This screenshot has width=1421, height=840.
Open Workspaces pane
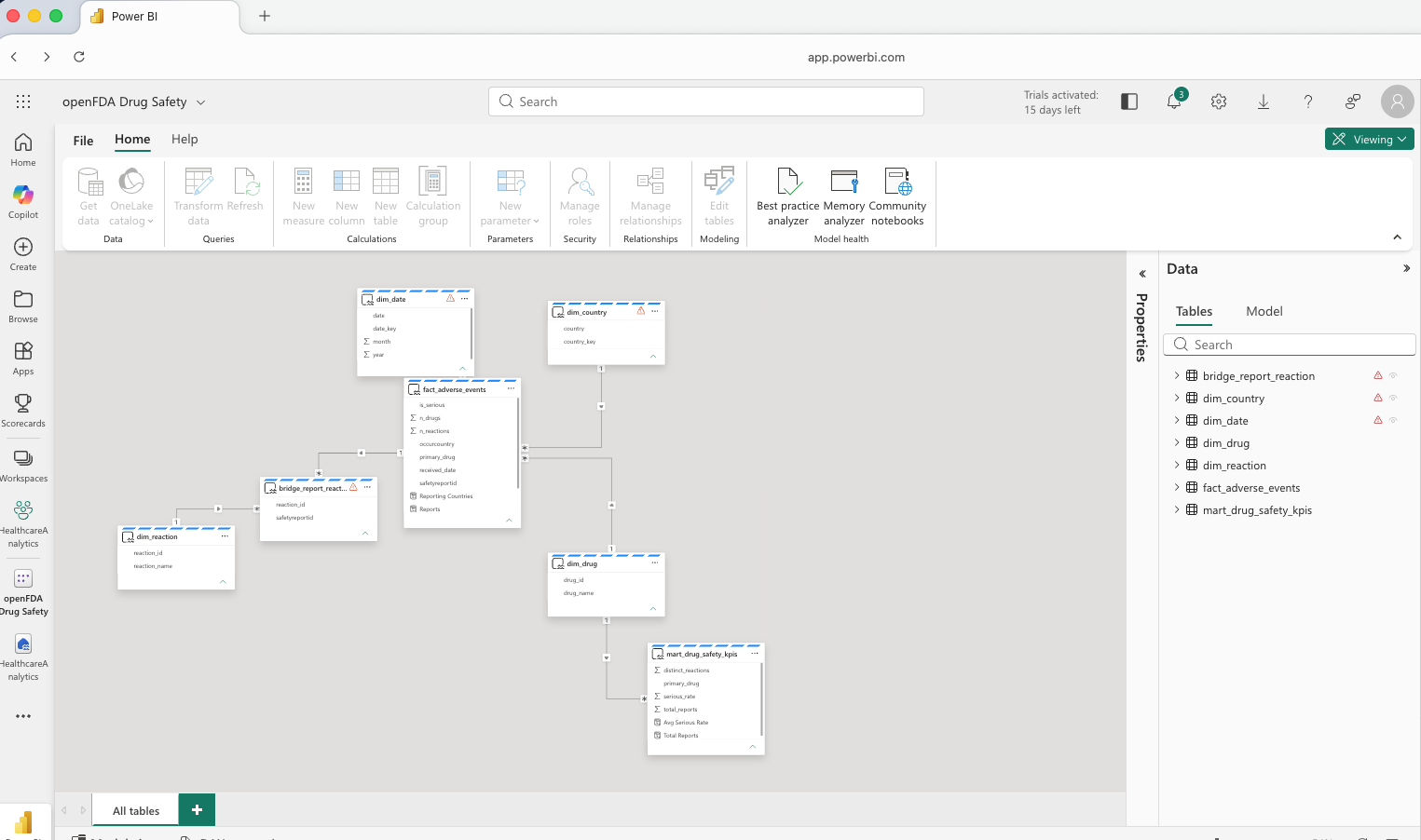coord(23,465)
